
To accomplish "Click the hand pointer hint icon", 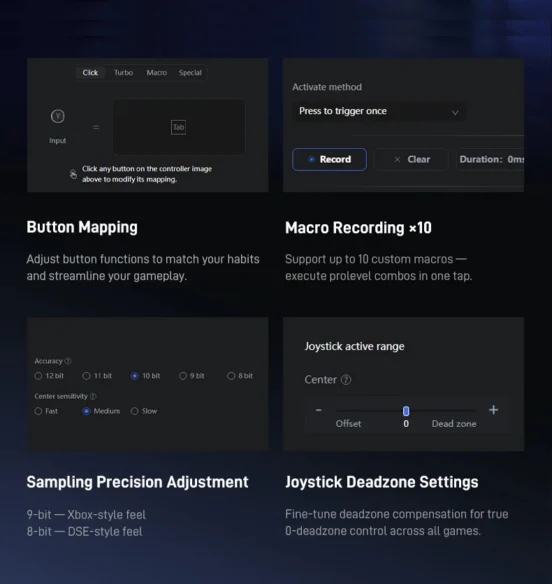I will tap(73, 174).
